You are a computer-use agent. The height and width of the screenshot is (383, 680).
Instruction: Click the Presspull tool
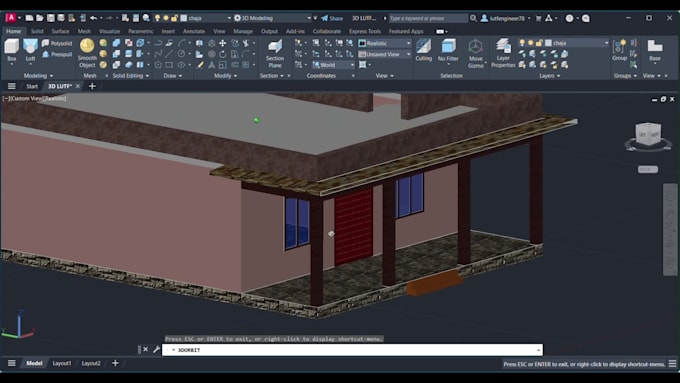click(x=57, y=54)
